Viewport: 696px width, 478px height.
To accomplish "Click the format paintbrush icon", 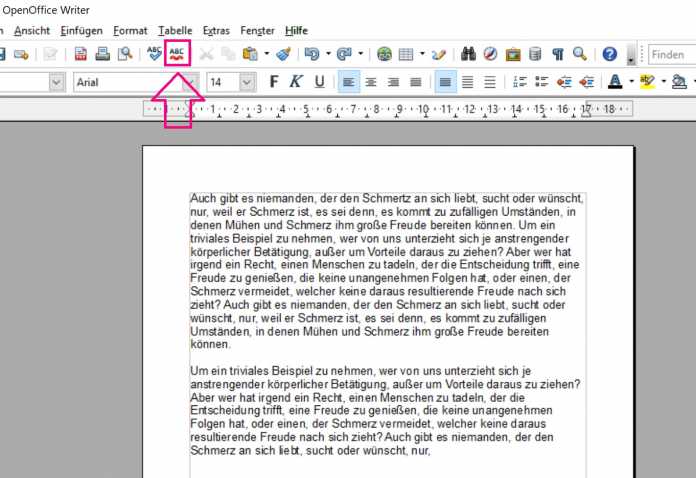I will click(x=283, y=54).
